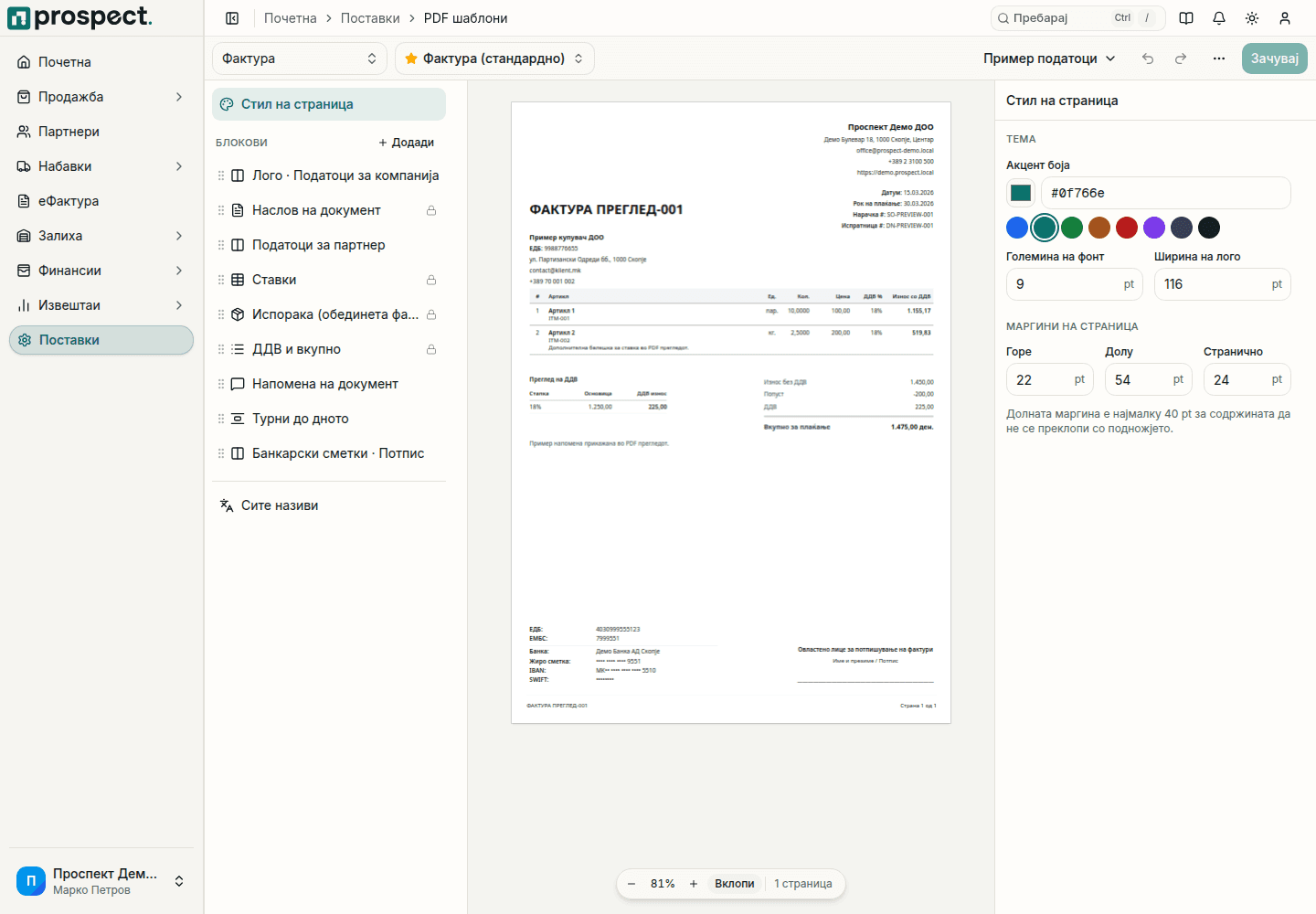
Task: Open user profile icon
Action: 1285,18
